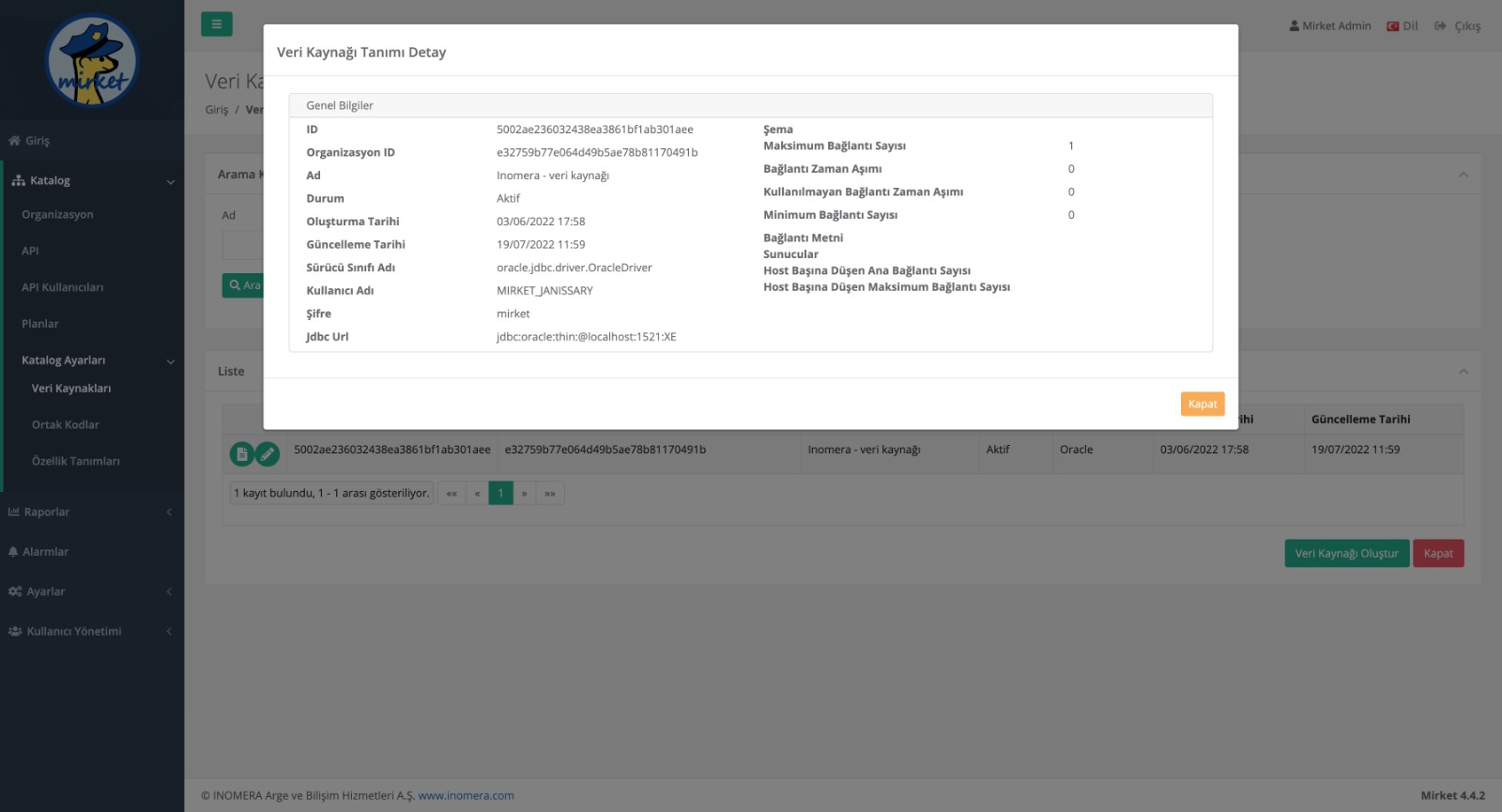
Task: Go to first page of list
Action: tap(452, 494)
